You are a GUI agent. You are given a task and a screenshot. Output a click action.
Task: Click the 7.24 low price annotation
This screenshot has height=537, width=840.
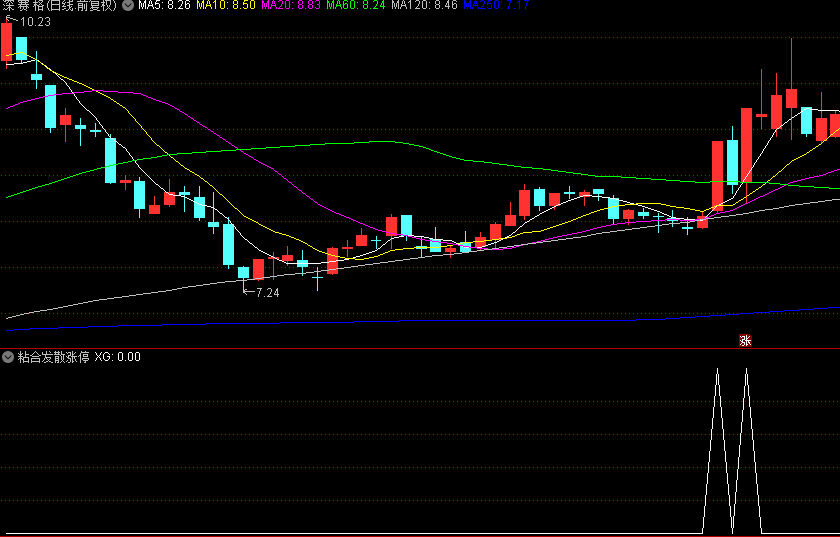[x=267, y=293]
